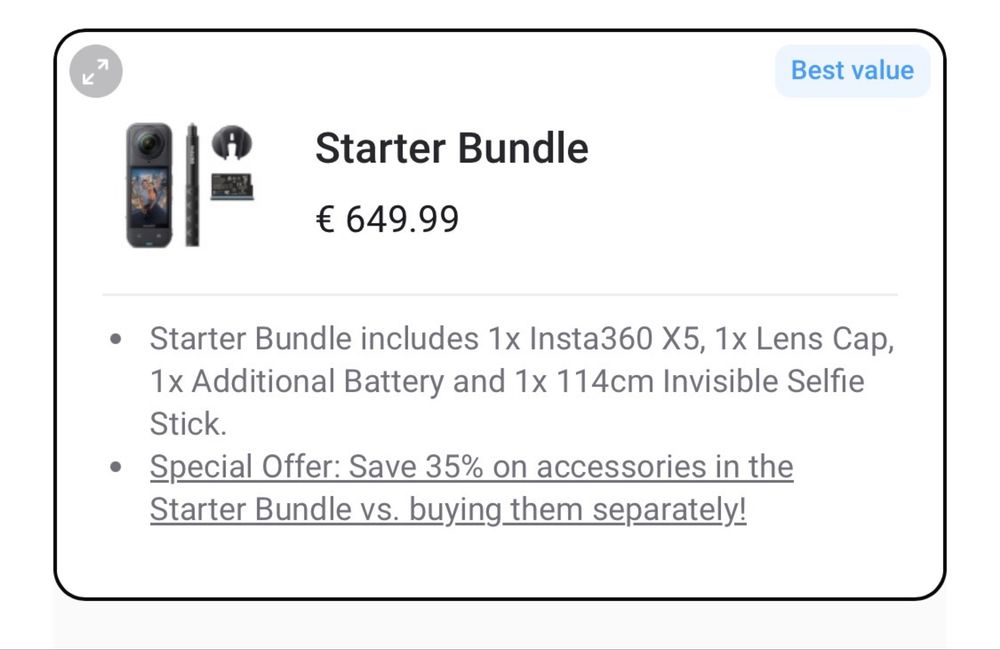This screenshot has width=1000, height=650.
Task: Click the bullet before "Starter Bundle includes"
Action: 117,340
